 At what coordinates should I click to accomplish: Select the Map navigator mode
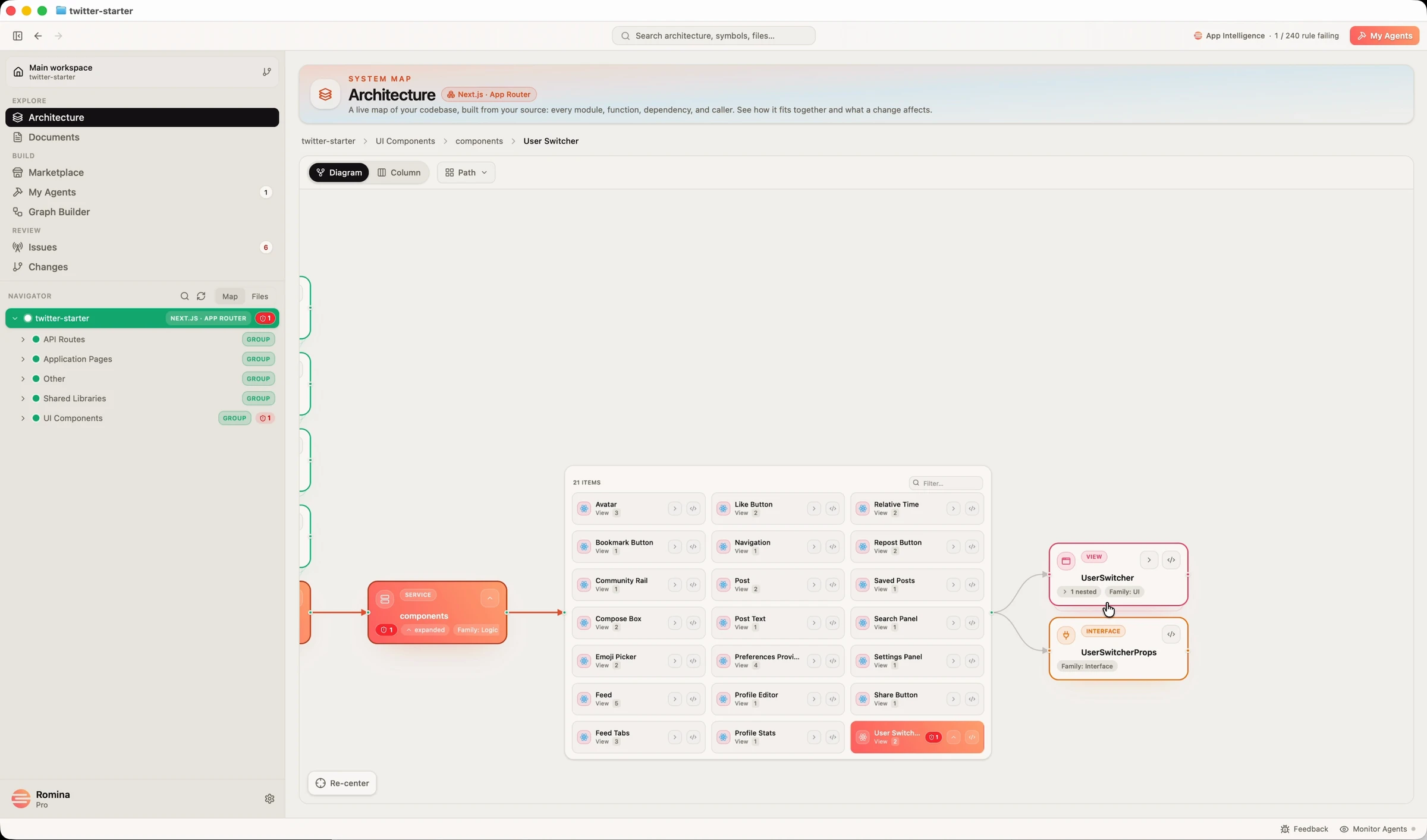click(x=230, y=296)
